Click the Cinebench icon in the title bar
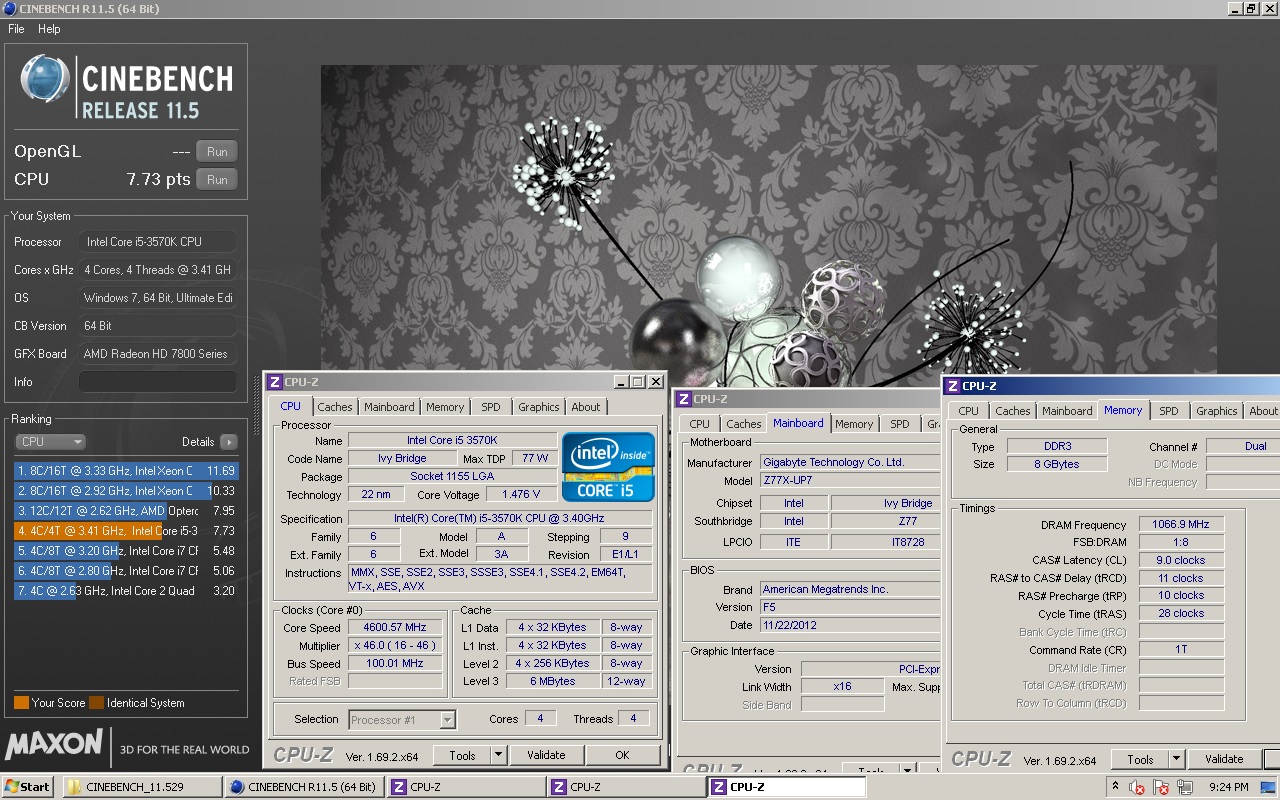 tap(9, 9)
